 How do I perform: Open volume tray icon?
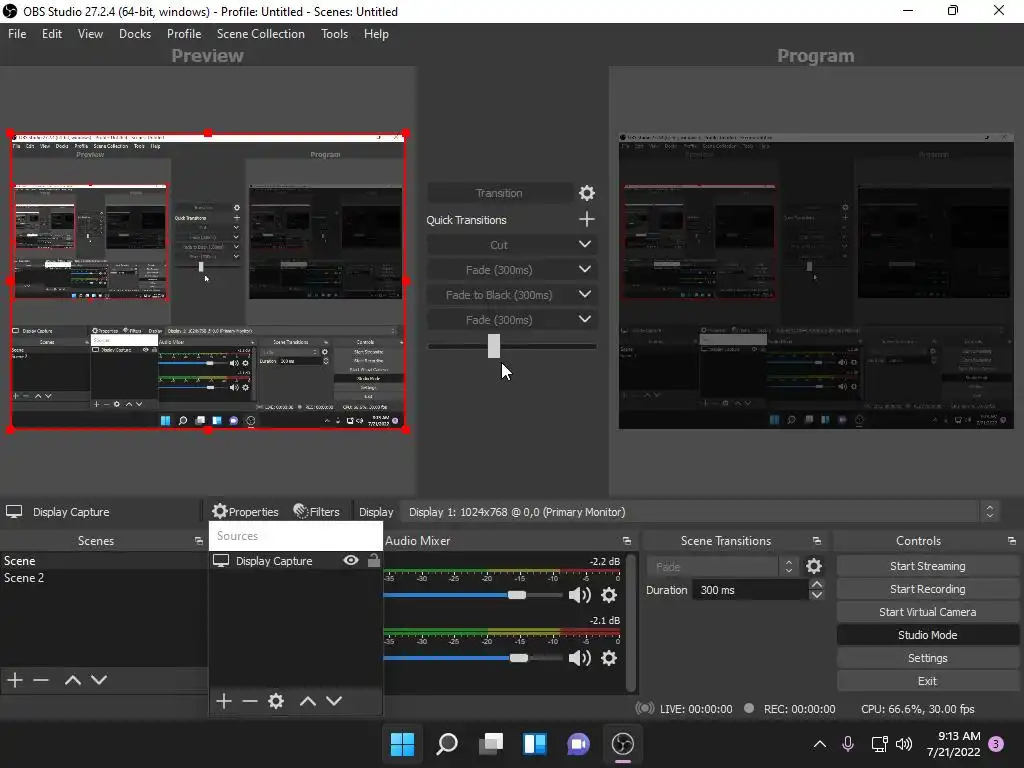coord(904,744)
